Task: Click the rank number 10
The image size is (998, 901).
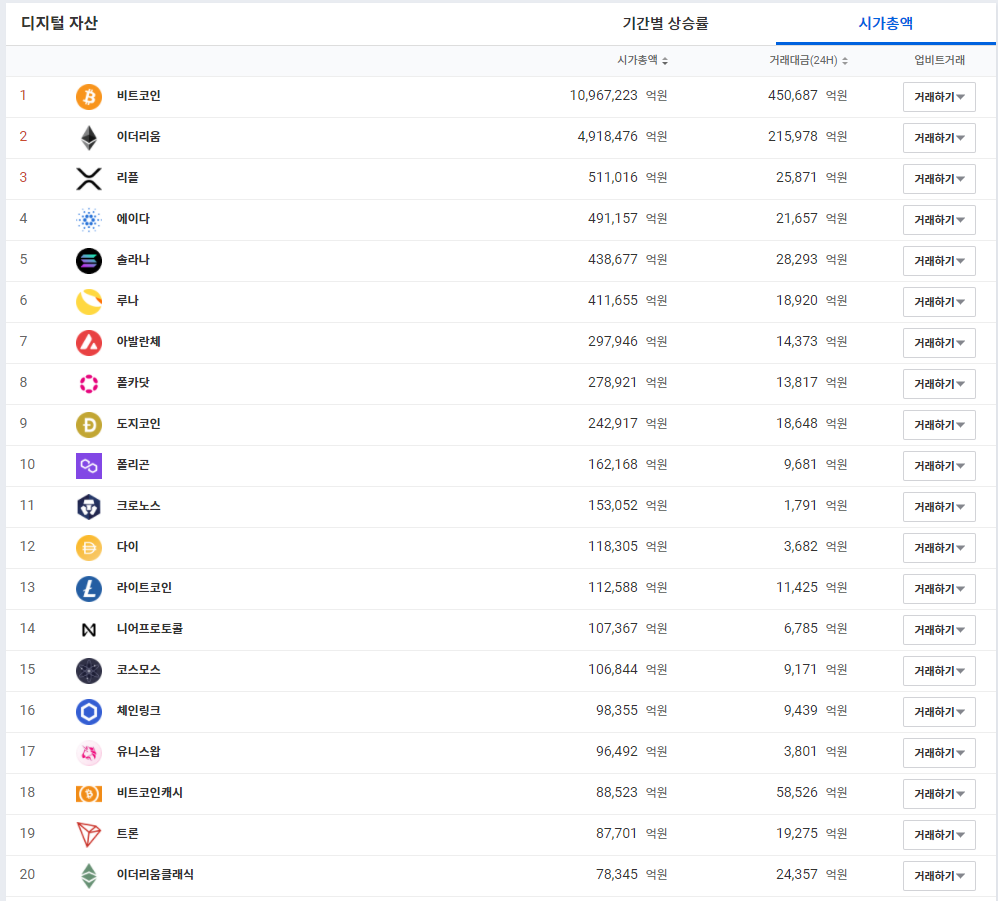Action: 27,464
